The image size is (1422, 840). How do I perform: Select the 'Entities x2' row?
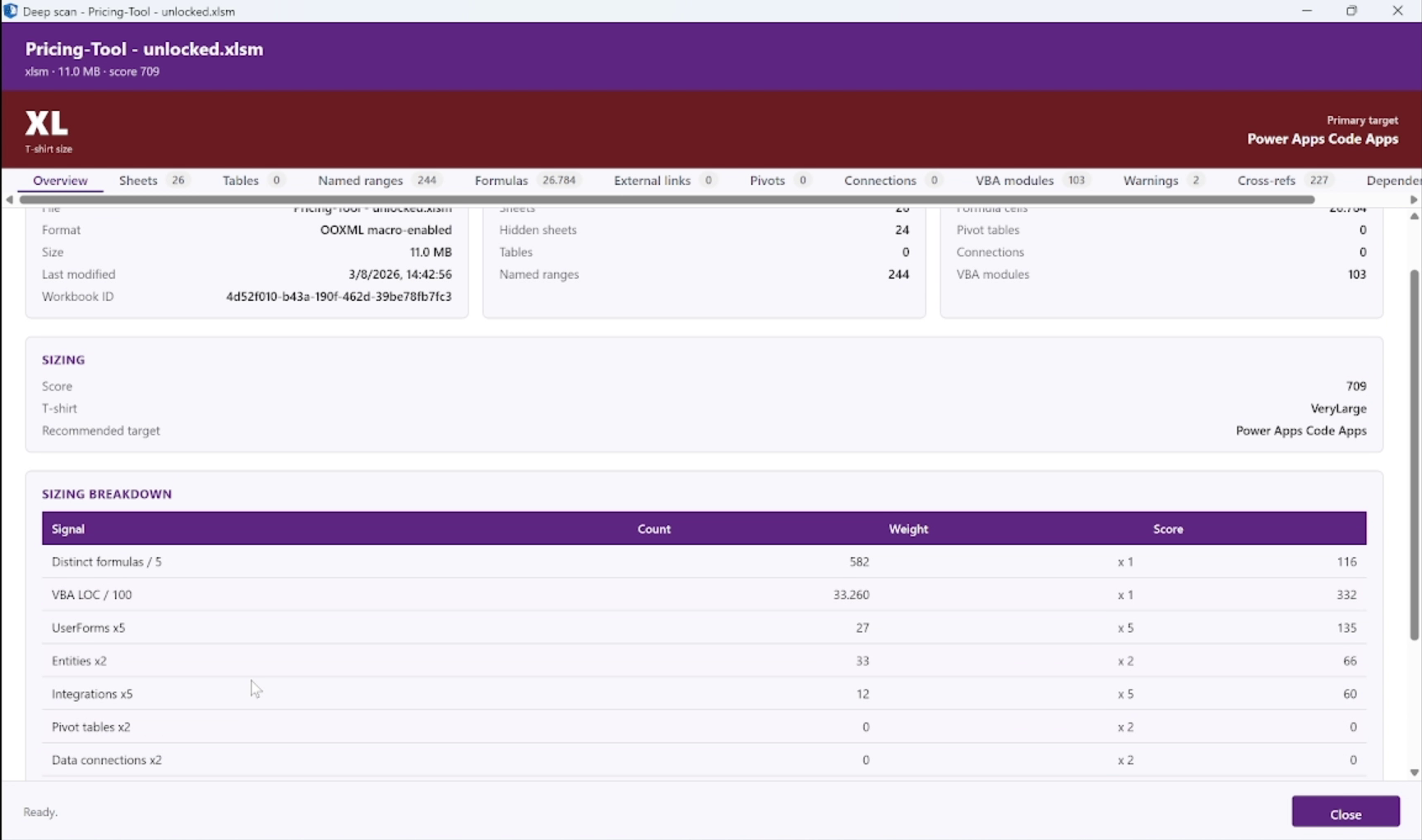point(704,661)
